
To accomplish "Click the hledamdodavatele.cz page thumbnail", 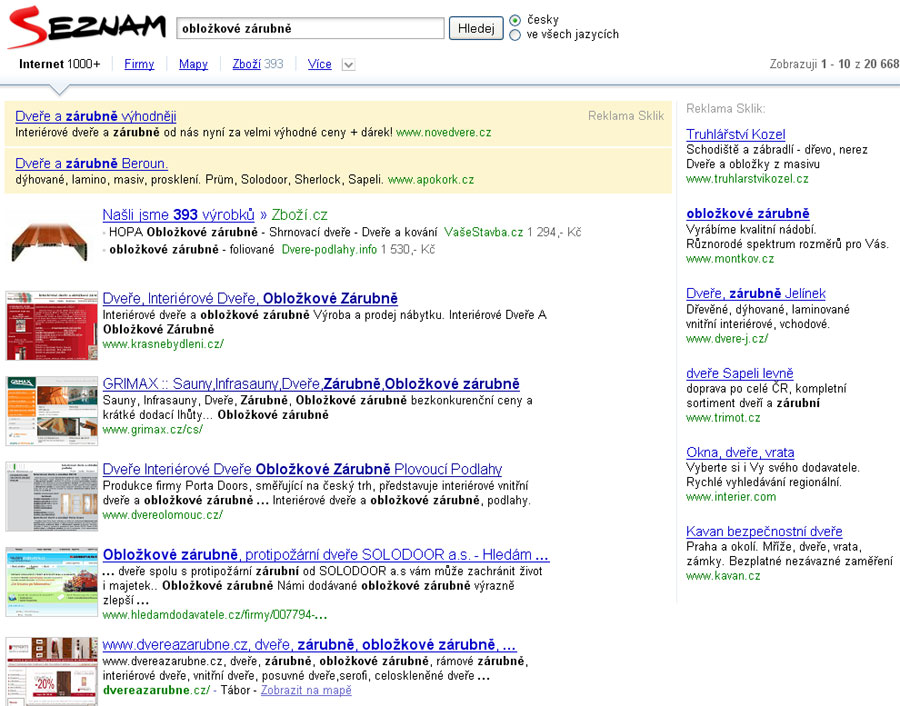I will (52, 582).
